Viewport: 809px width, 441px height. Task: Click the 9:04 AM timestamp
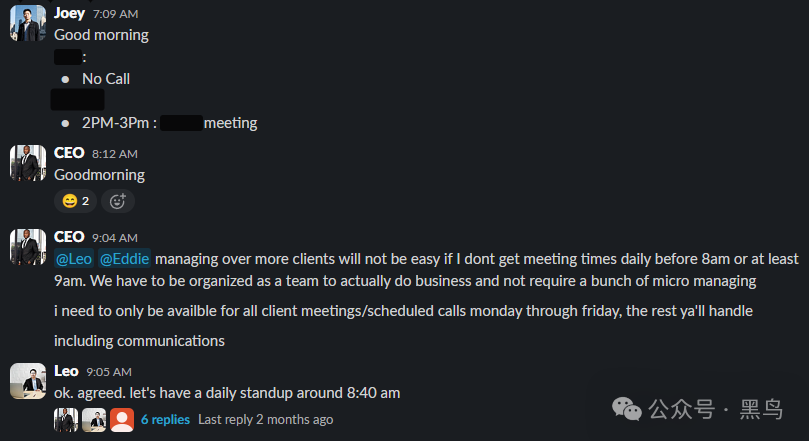point(115,238)
